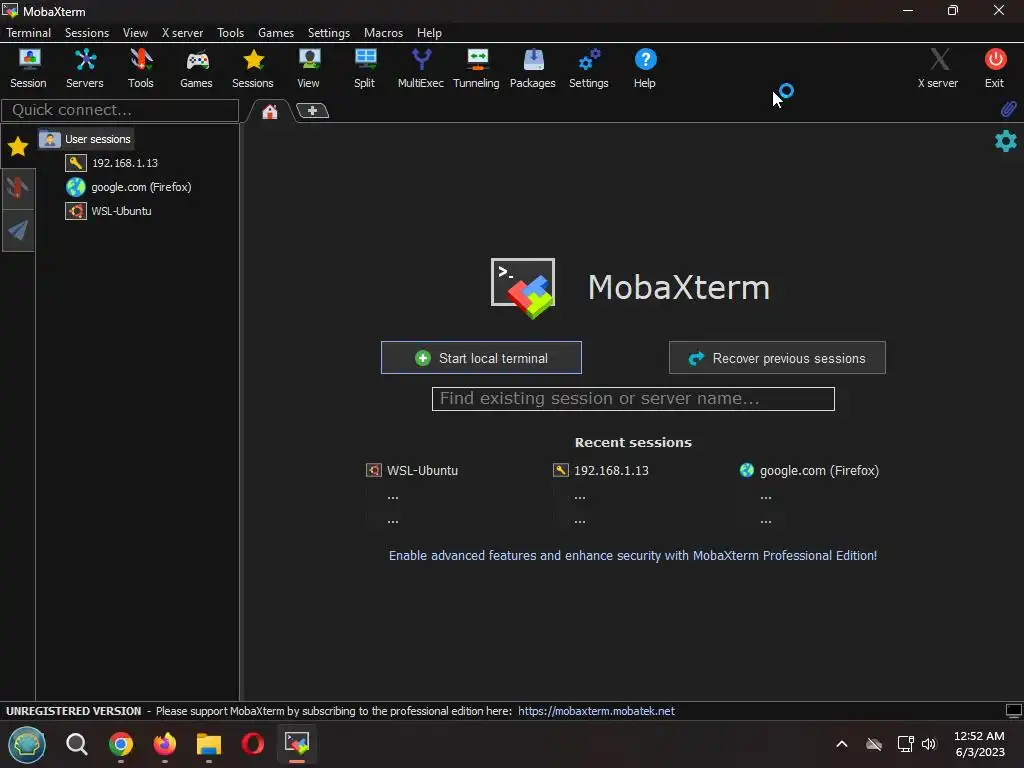Open the Games toolbar icon

tap(197, 69)
